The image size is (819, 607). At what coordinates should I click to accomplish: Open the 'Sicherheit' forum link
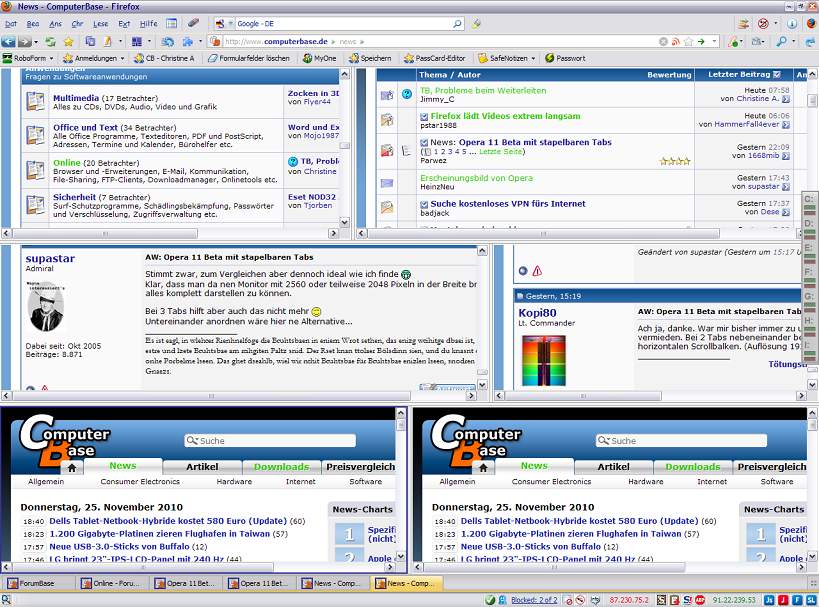pyautogui.click(x=74, y=197)
